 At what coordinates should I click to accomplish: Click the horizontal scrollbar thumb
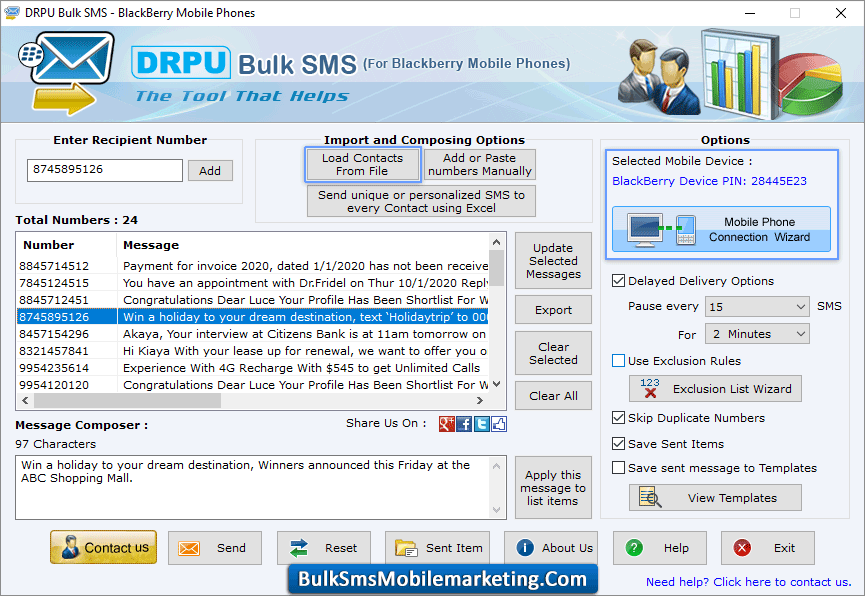[127, 401]
